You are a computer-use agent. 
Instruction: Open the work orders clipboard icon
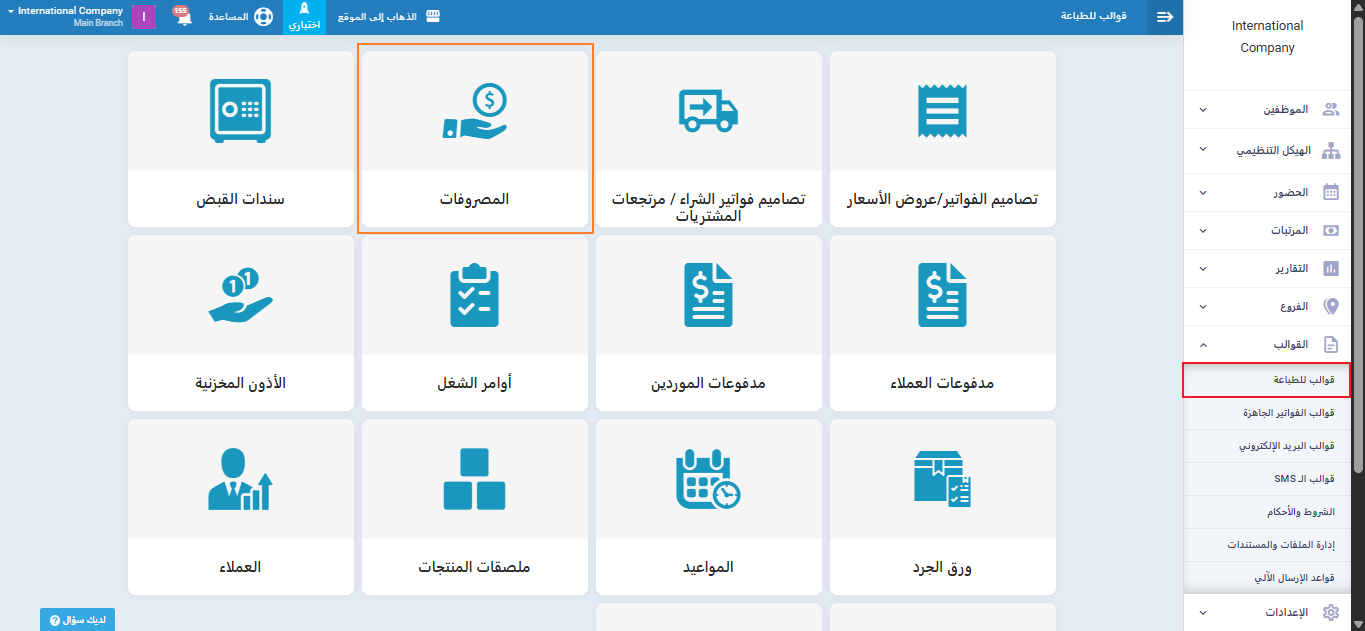[474, 296]
